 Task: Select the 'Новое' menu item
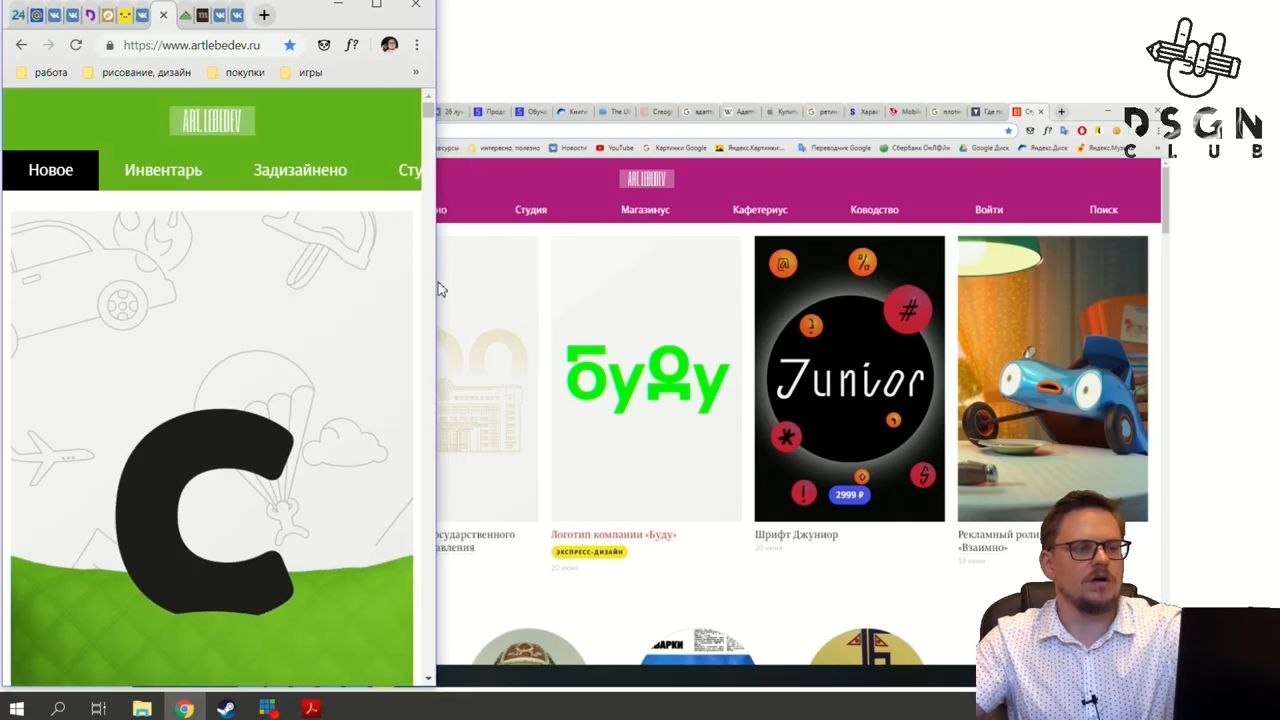tap(50, 170)
